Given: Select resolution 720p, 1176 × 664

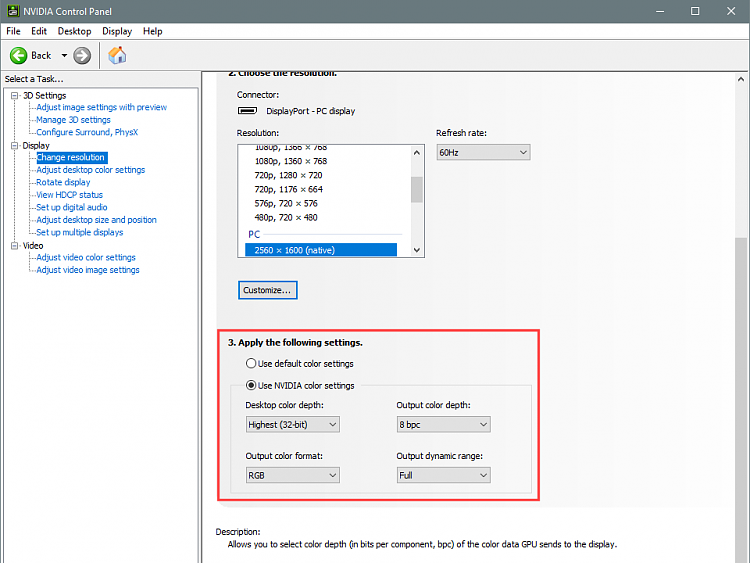Looking at the screenshot, I should pos(288,189).
